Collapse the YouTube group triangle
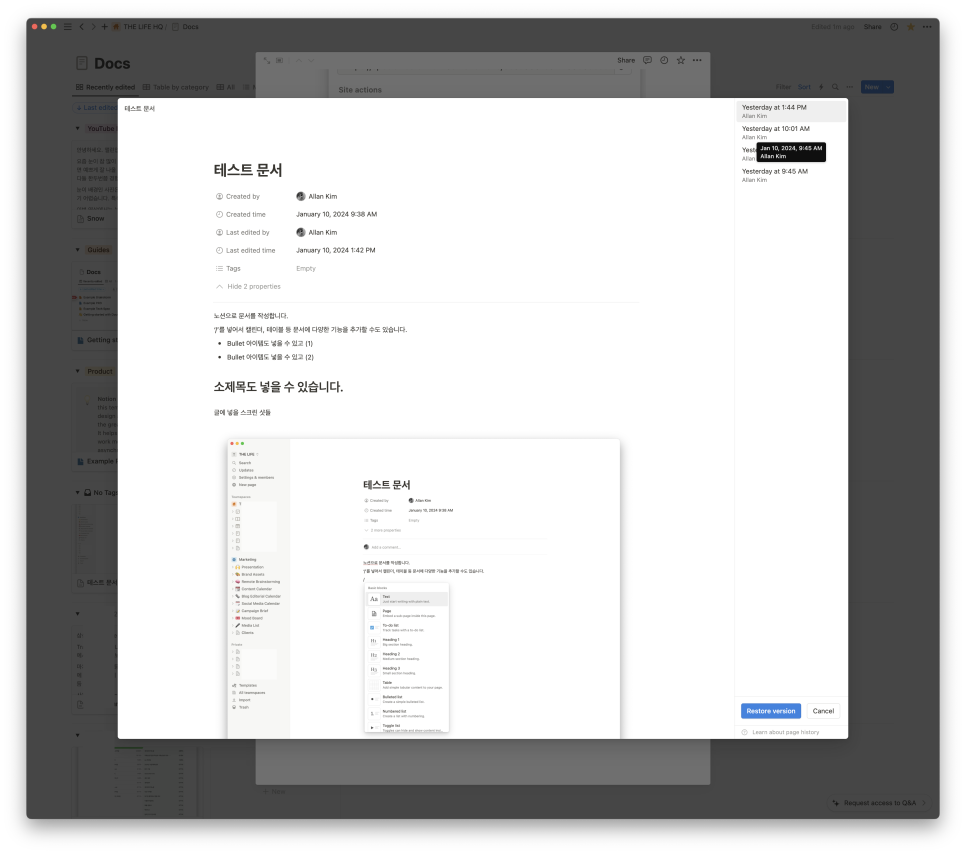966x854 pixels. (x=78, y=128)
